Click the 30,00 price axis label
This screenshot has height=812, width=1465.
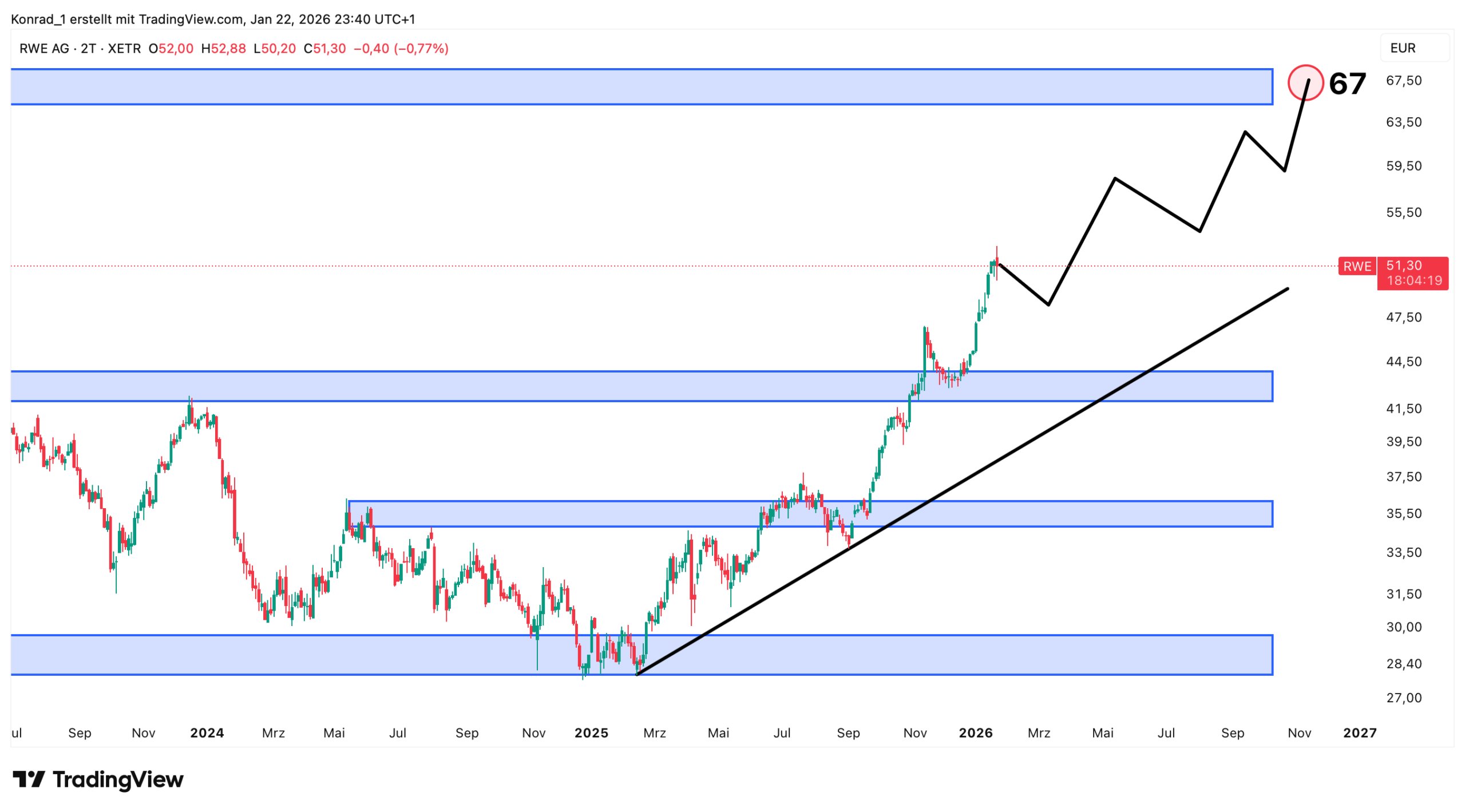point(1403,627)
